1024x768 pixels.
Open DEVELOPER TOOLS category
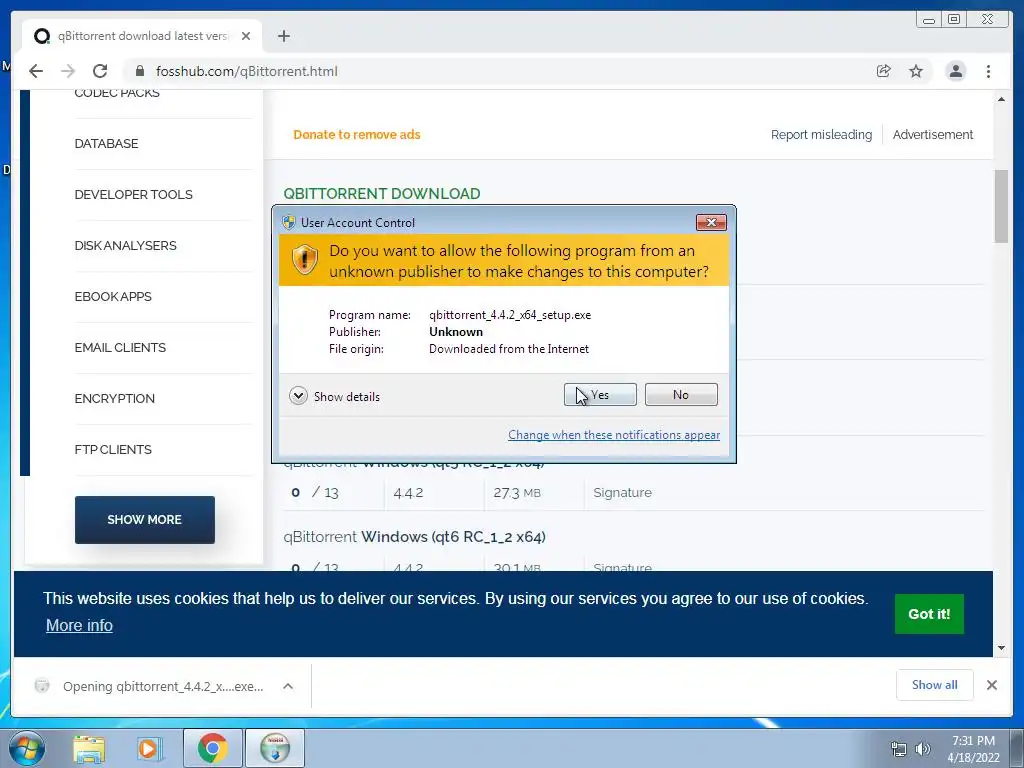click(x=133, y=195)
